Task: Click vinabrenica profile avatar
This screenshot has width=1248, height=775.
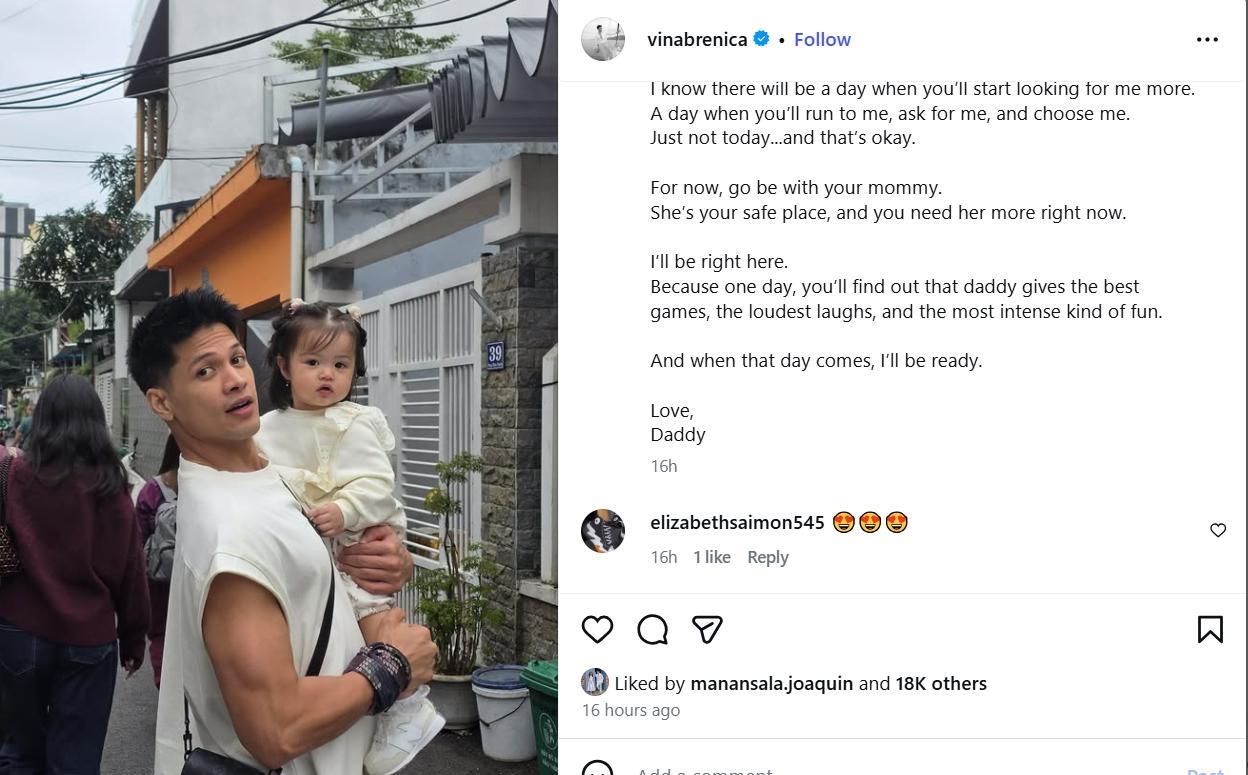Action: pyautogui.click(x=603, y=39)
